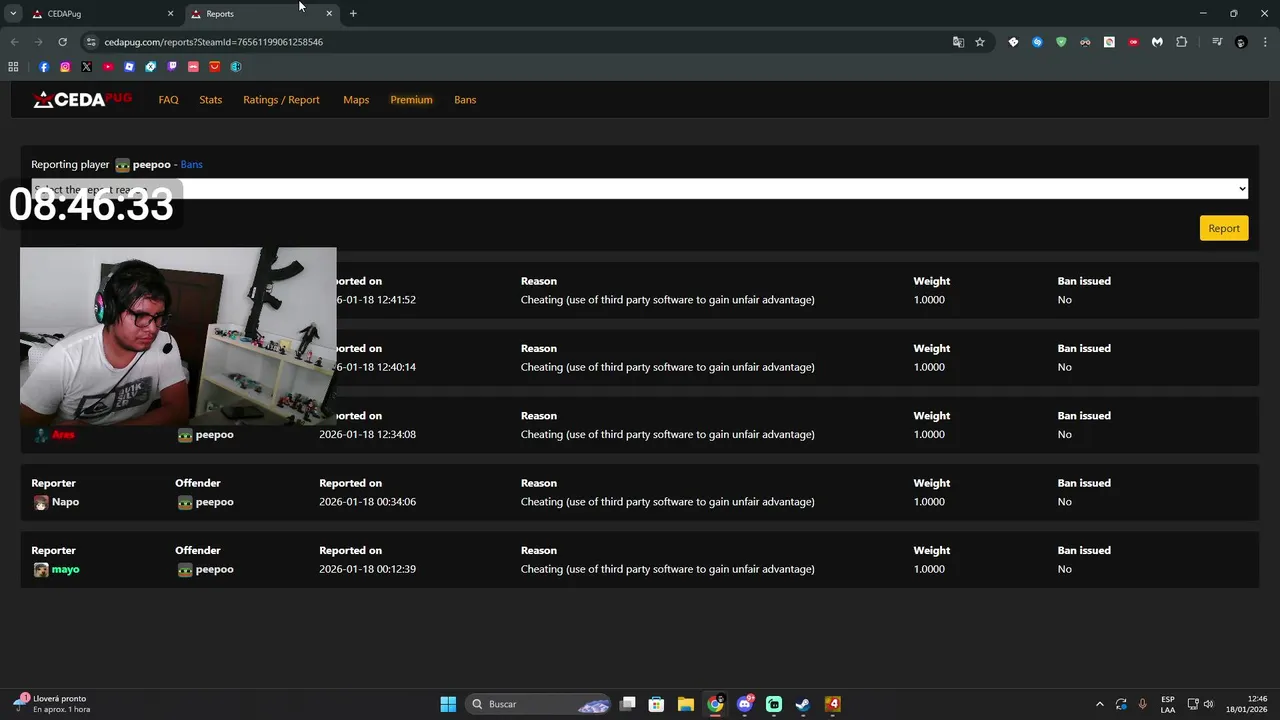Bookmark this page with the star icon

980,42
